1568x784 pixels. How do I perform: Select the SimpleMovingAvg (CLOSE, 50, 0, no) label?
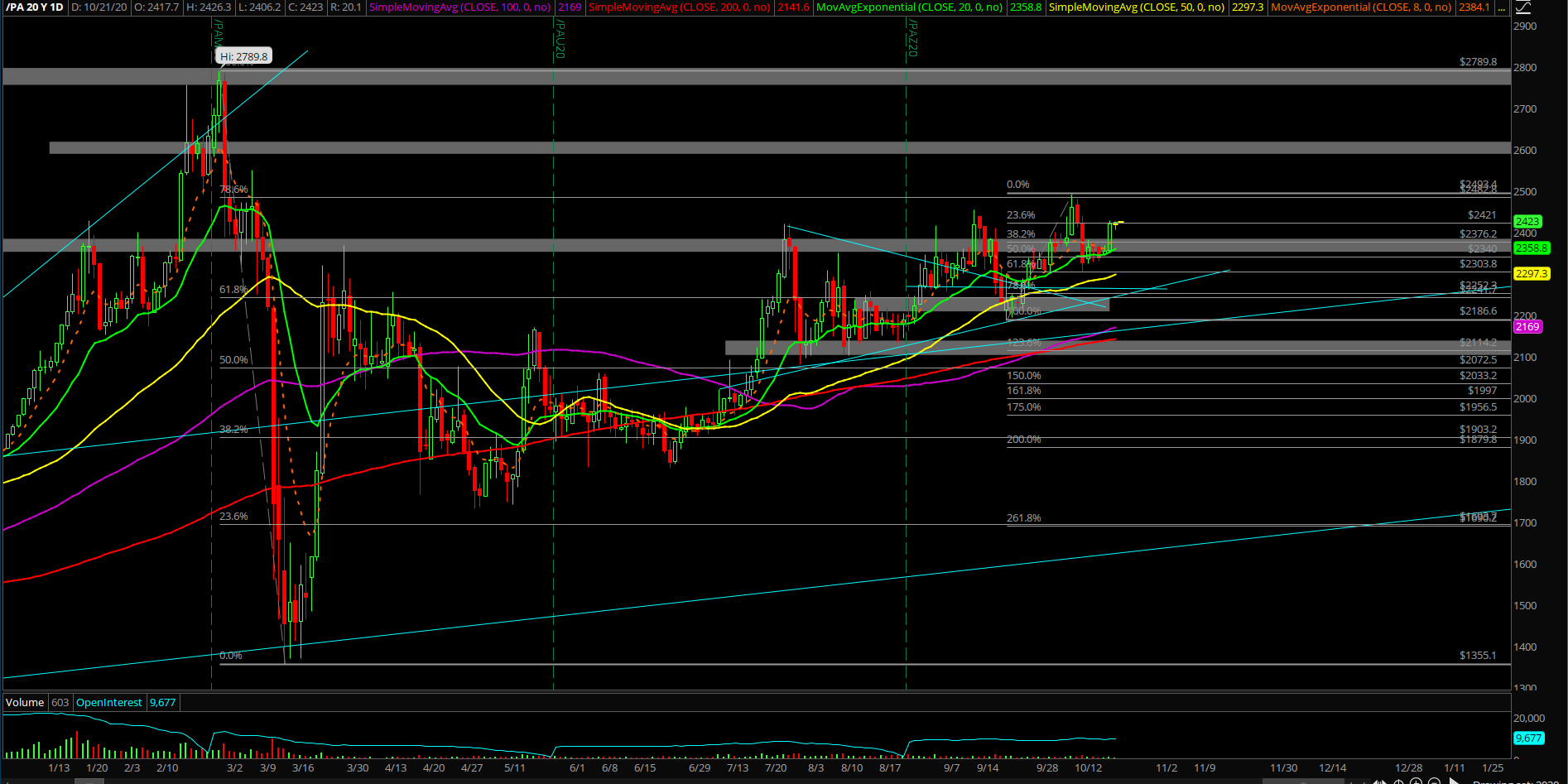[x=1137, y=7]
